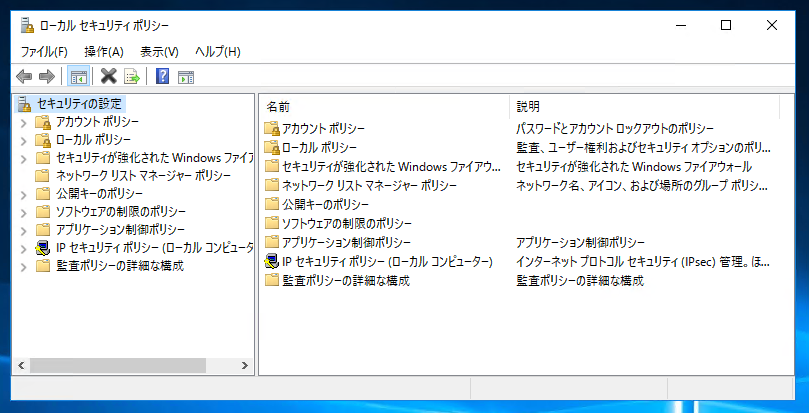Expand the アプリケーション制御ポリシー tree node
809x413 pixels.
pyautogui.click(x=23, y=230)
